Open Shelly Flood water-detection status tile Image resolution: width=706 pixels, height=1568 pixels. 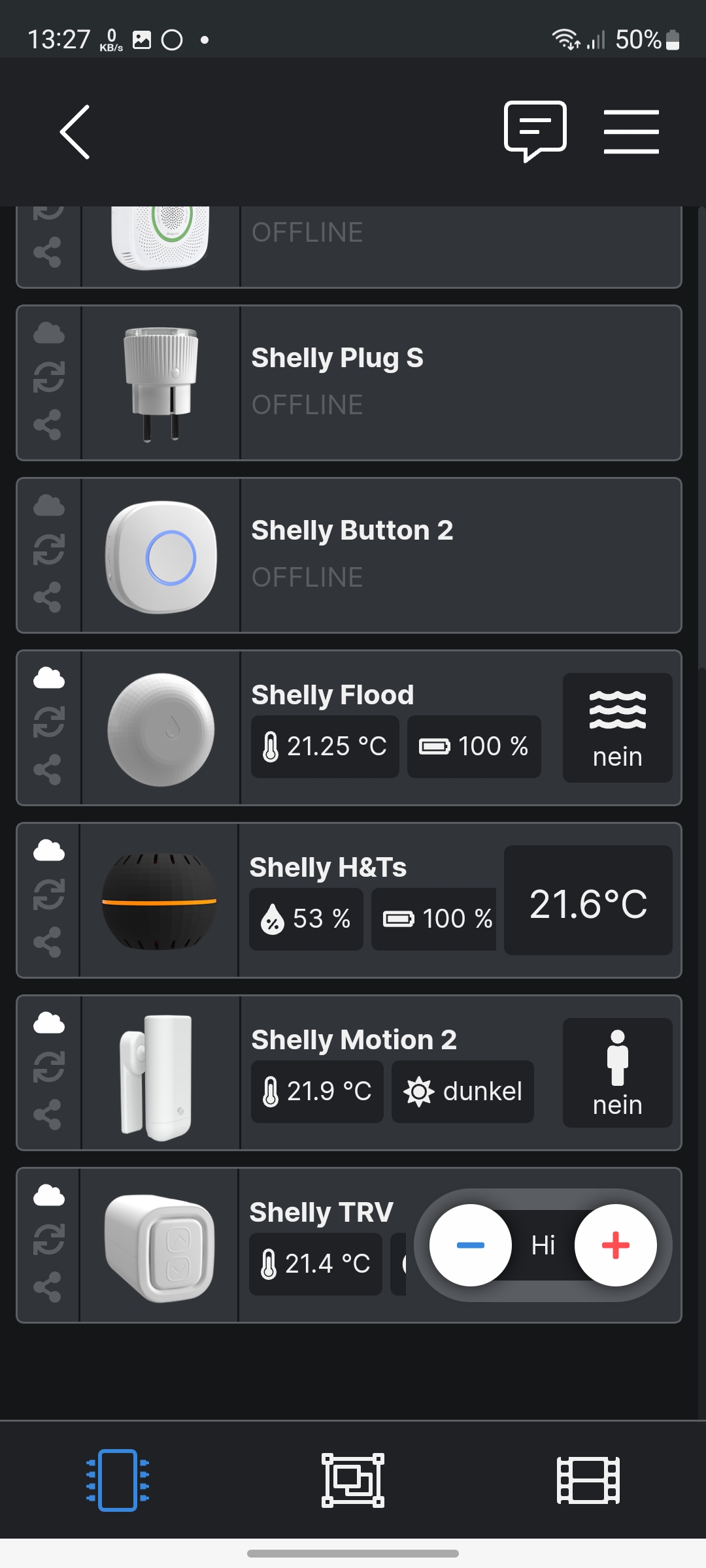(x=617, y=728)
